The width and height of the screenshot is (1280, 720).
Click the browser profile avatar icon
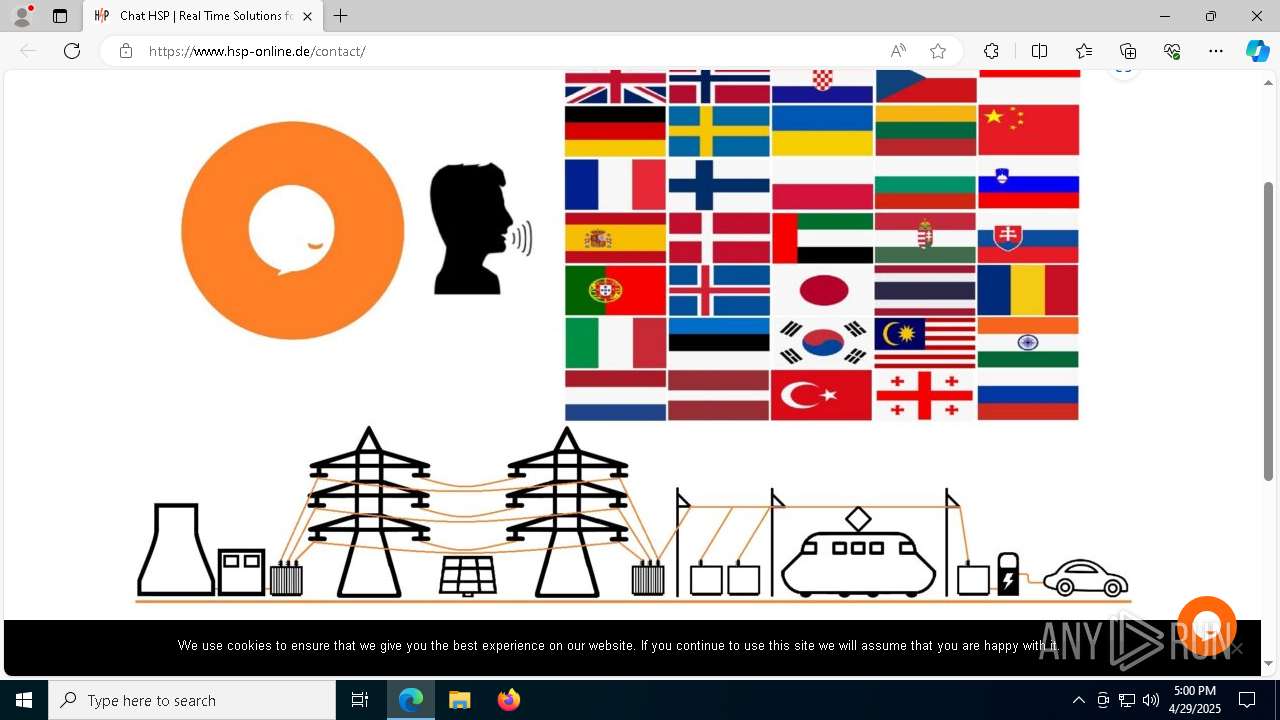point(21,16)
